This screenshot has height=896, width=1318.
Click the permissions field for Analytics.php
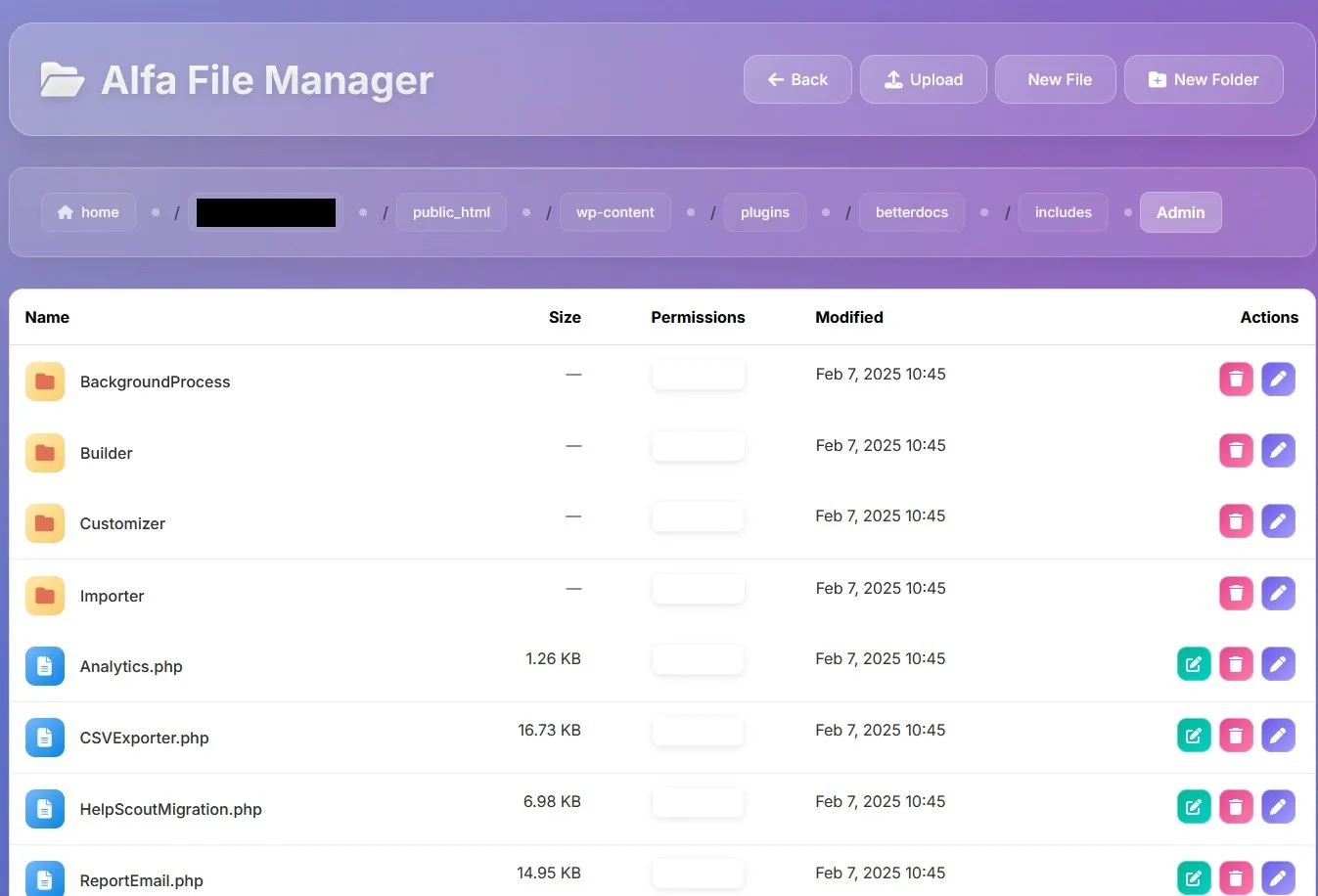tap(698, 658)
